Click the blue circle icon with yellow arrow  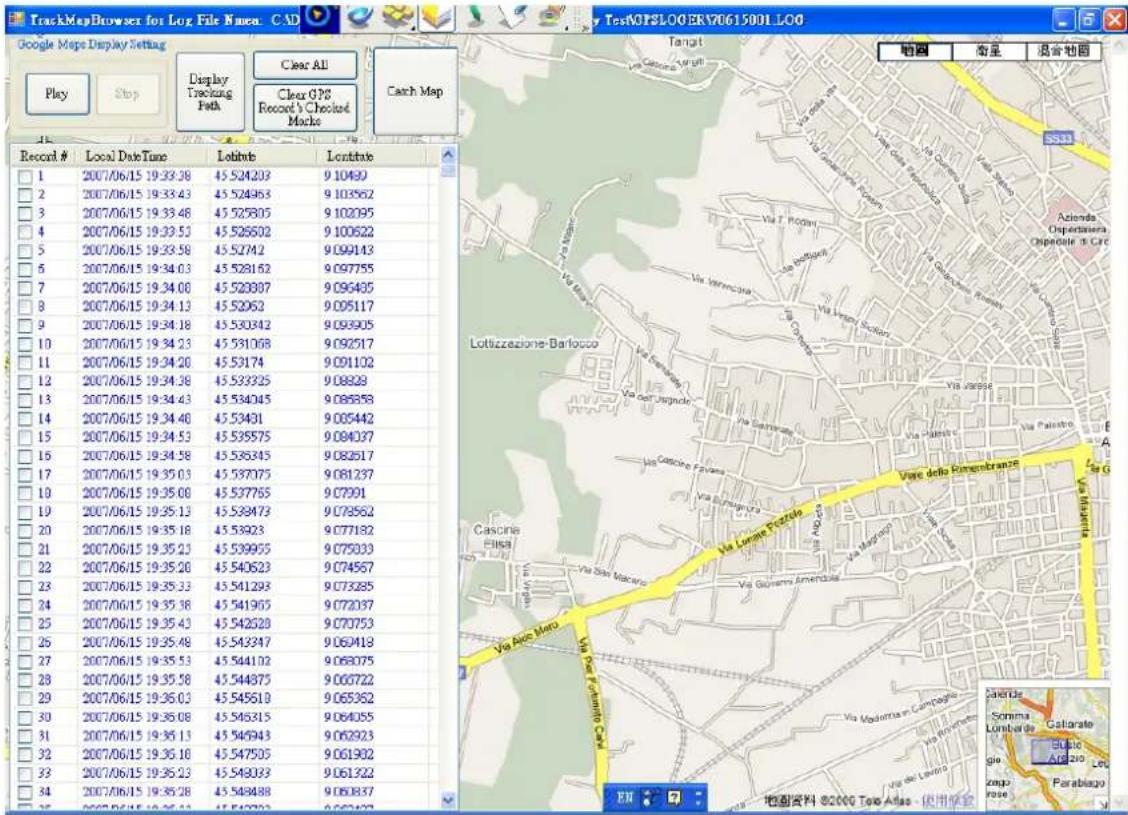319,17
